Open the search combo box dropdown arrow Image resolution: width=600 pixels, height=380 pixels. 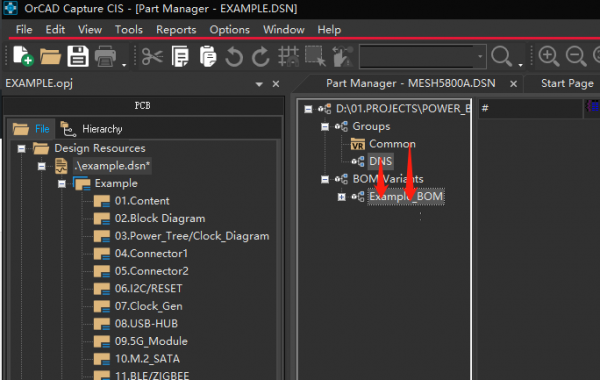pyautogui.click(x=480, y=57)
